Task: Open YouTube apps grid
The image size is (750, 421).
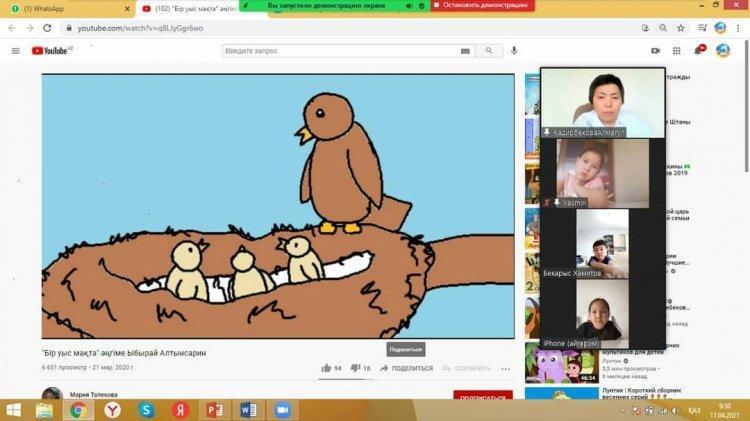Action: [x=676, y=51]
